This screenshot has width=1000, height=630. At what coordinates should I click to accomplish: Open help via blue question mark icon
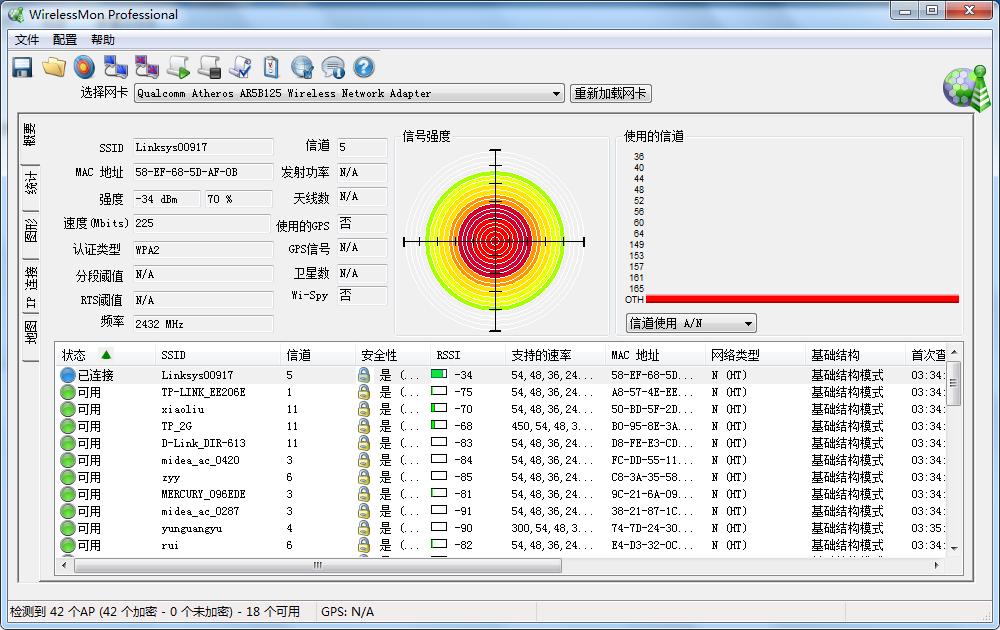tap(364, 67)
